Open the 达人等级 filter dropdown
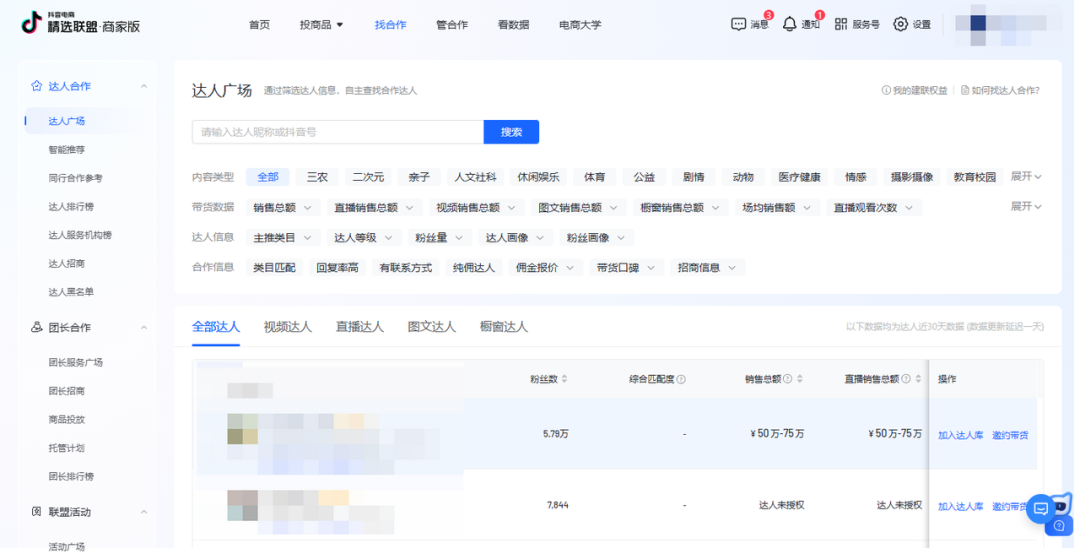This screenshot has width=1080, height=554. [364, 238]
